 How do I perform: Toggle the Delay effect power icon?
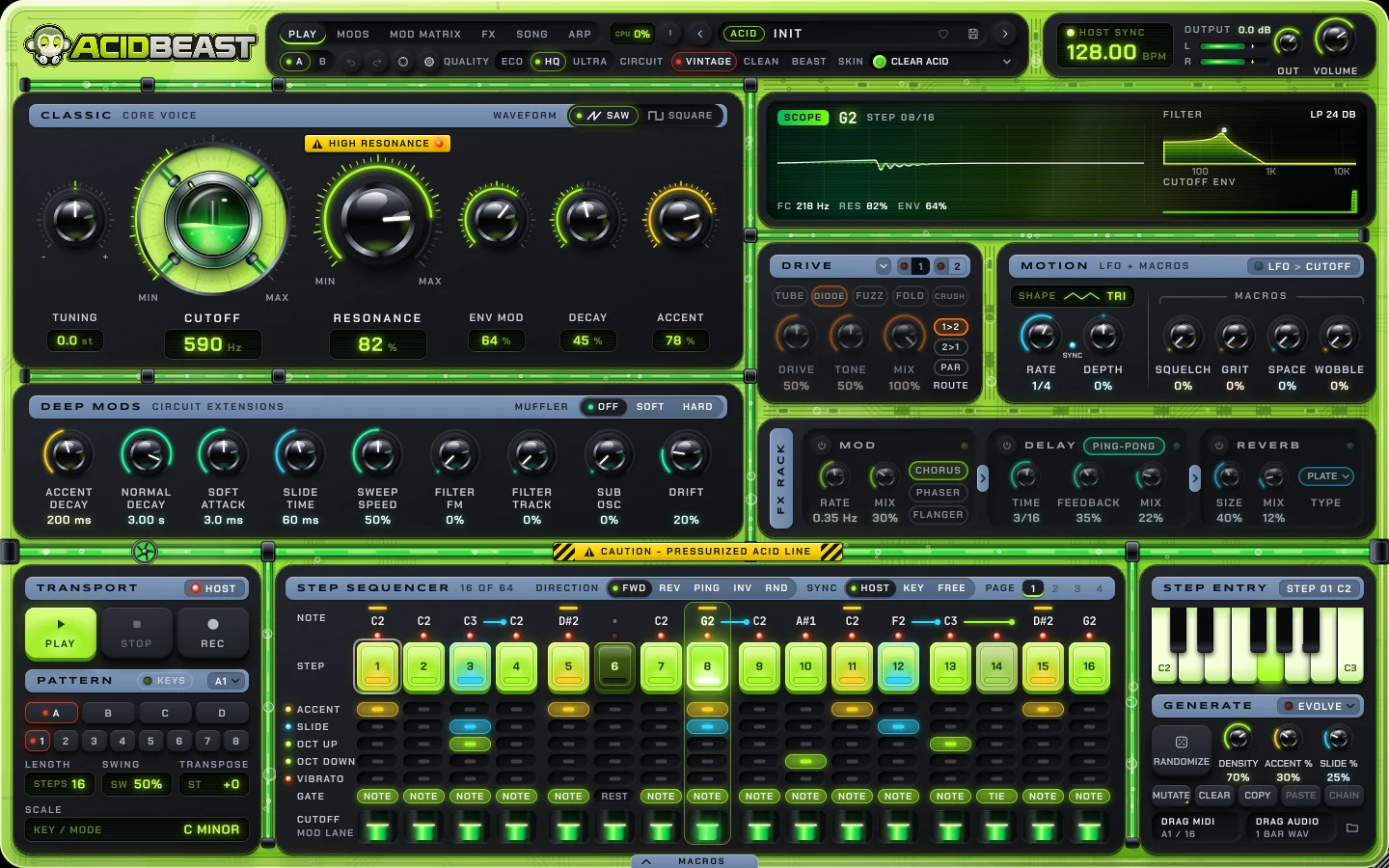tap(1007, 446)
